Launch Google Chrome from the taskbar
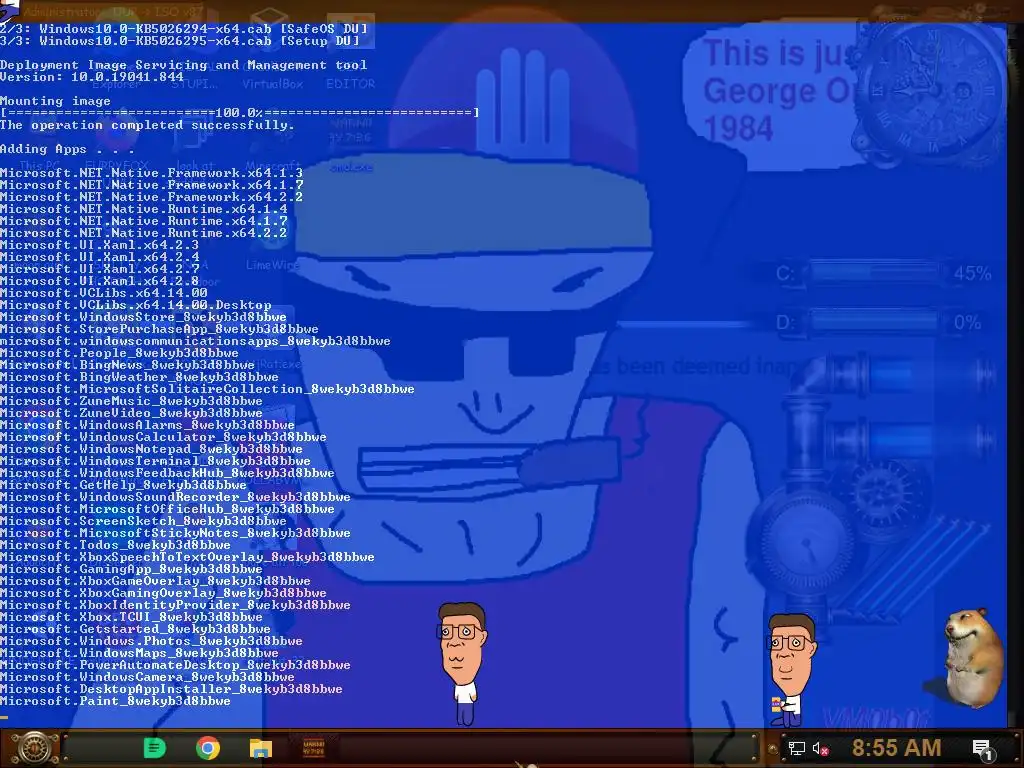 [208, 748]
